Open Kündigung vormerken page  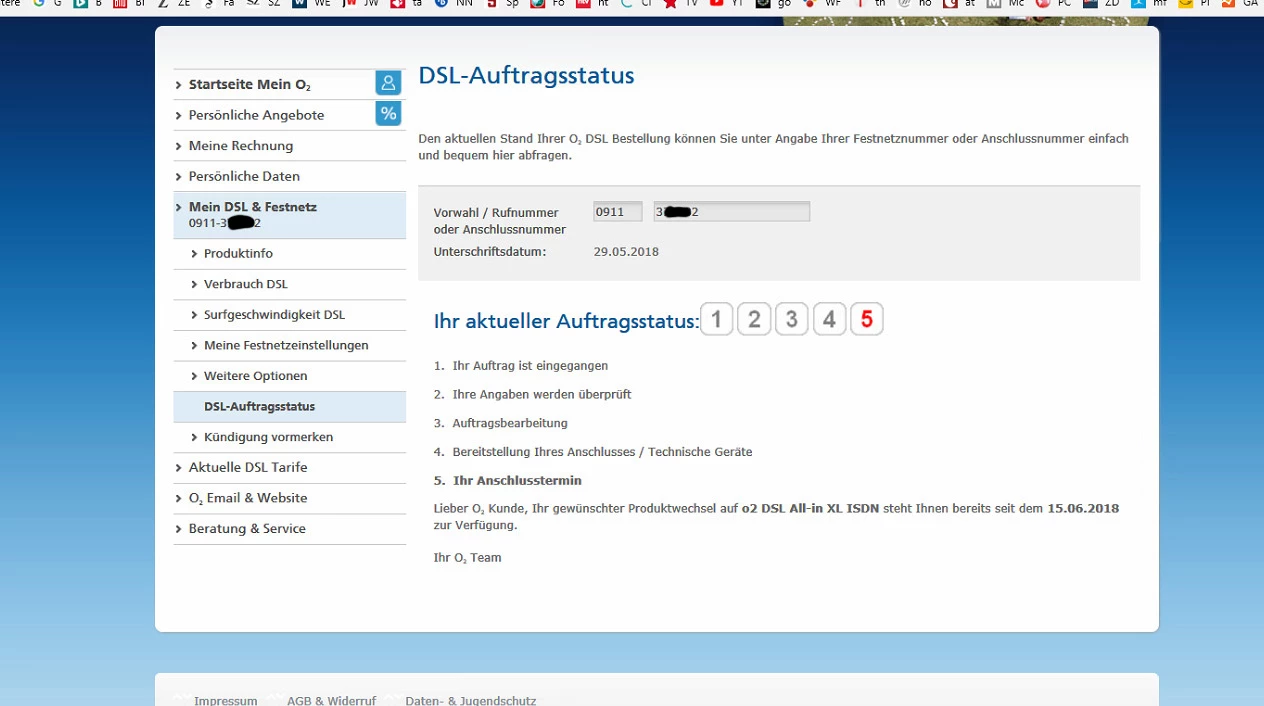[268, 437]
